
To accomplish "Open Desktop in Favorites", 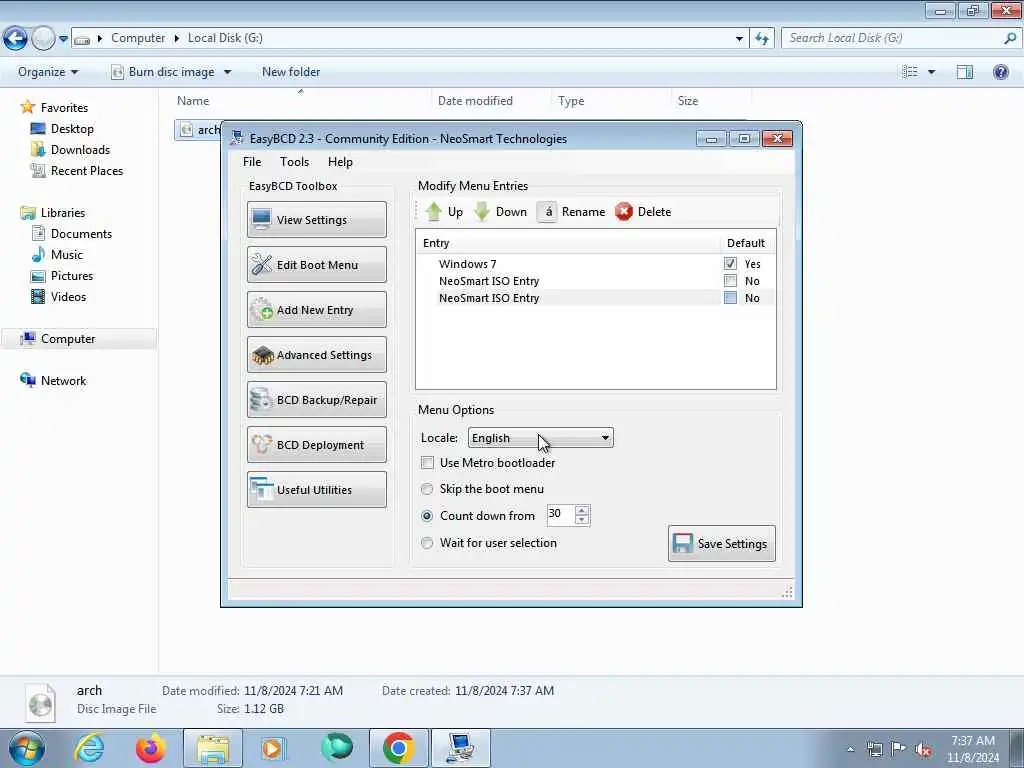I will click(x=72, y=129).
